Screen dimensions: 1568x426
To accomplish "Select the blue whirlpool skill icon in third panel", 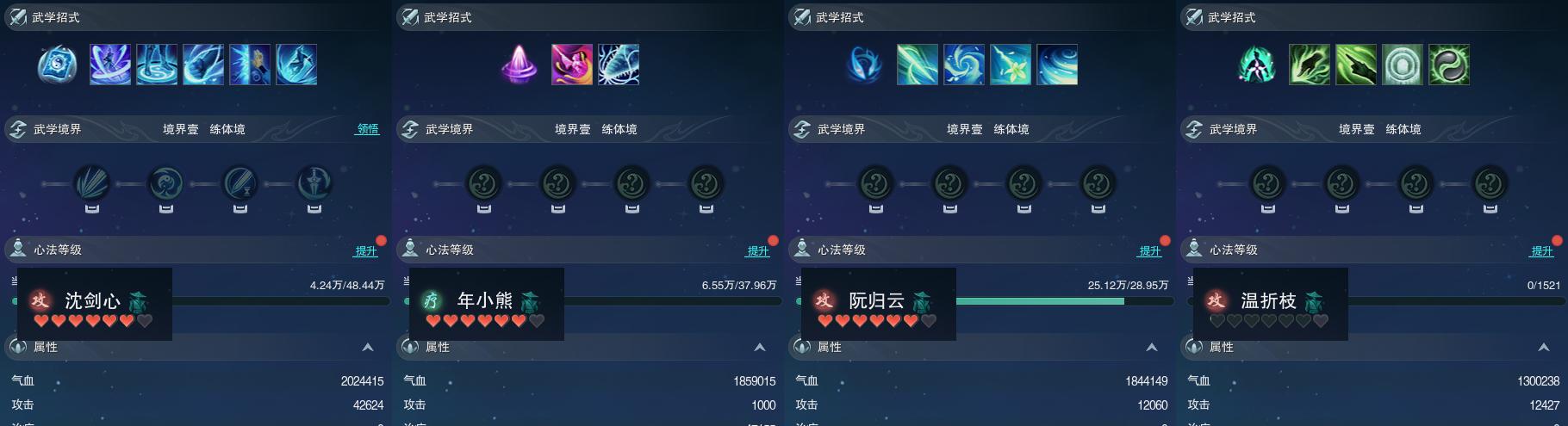I will [x=964, y=65].
